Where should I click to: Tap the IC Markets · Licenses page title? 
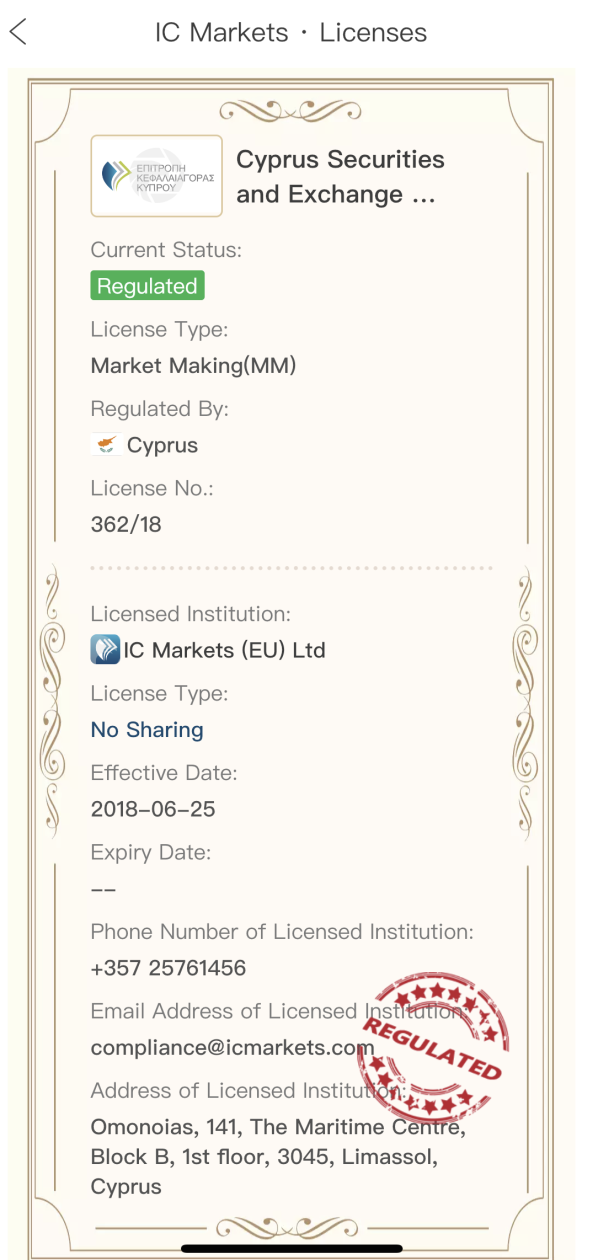tap(291, 32)
